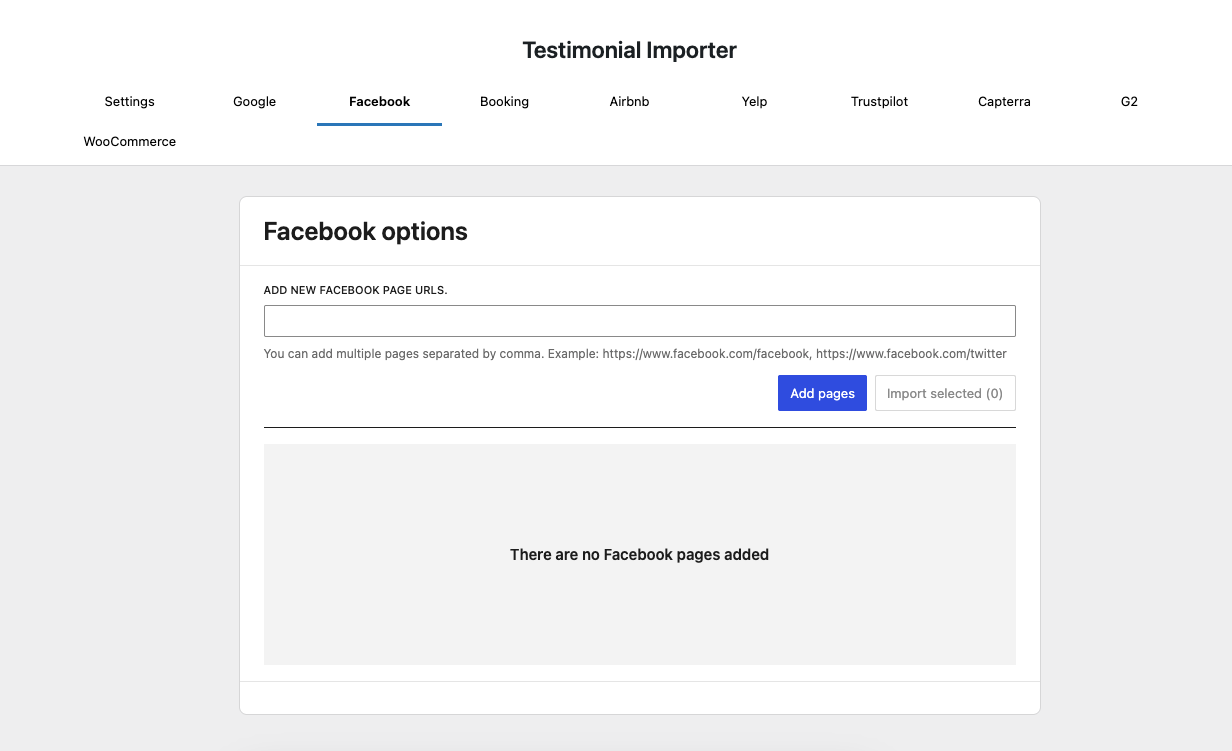Go to the G2 tab

1129,102
